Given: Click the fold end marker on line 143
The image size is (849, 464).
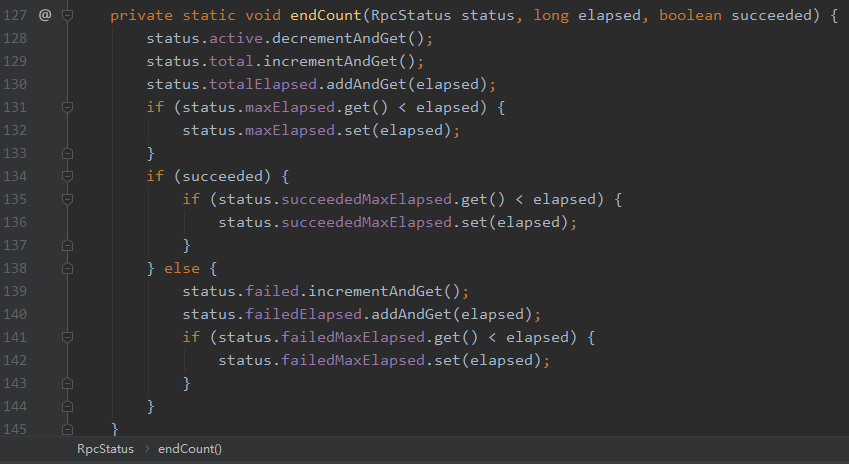Looking at the screenshot, I should pyautogui.click(x=67, y=383).
